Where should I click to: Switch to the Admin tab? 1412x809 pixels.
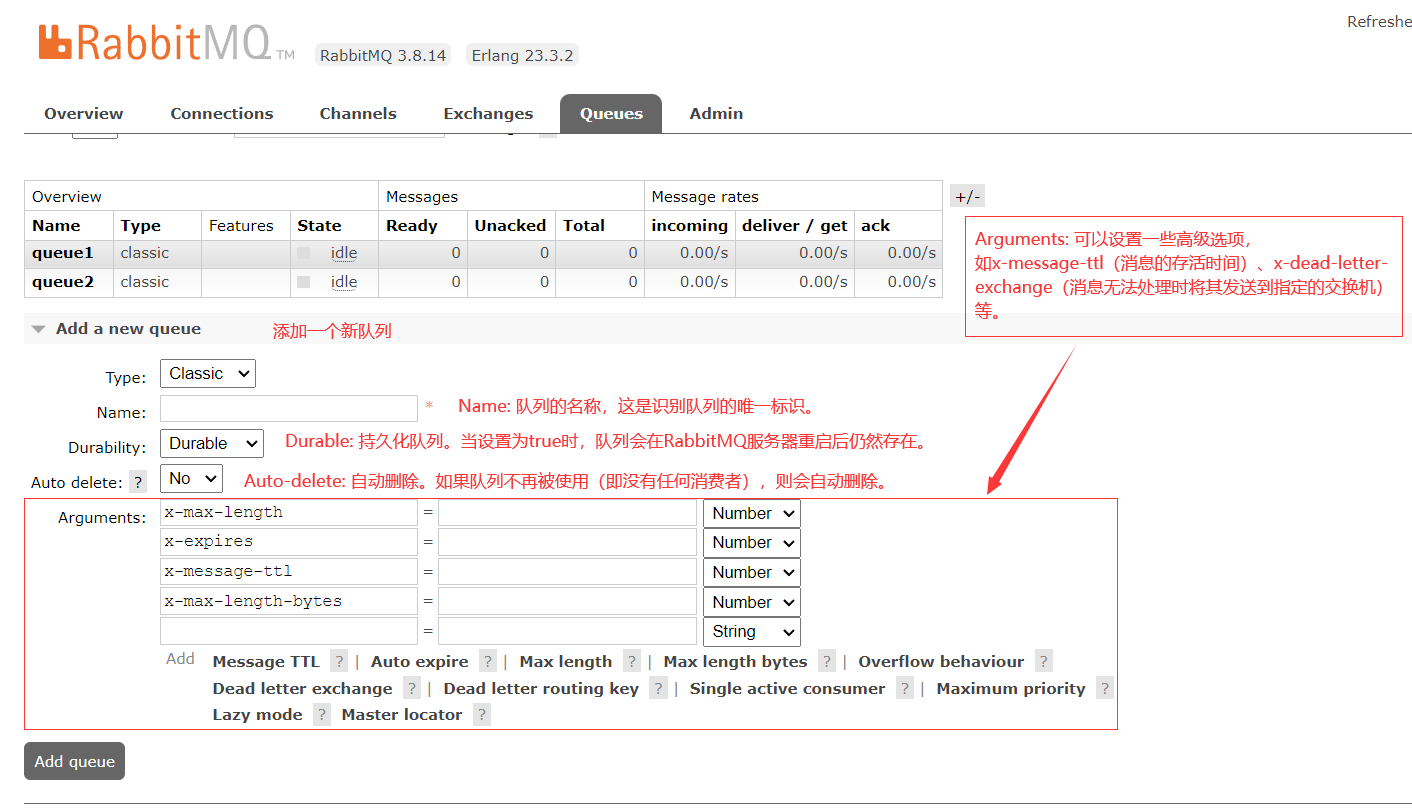pyautogui.click(x=716, y=113)
